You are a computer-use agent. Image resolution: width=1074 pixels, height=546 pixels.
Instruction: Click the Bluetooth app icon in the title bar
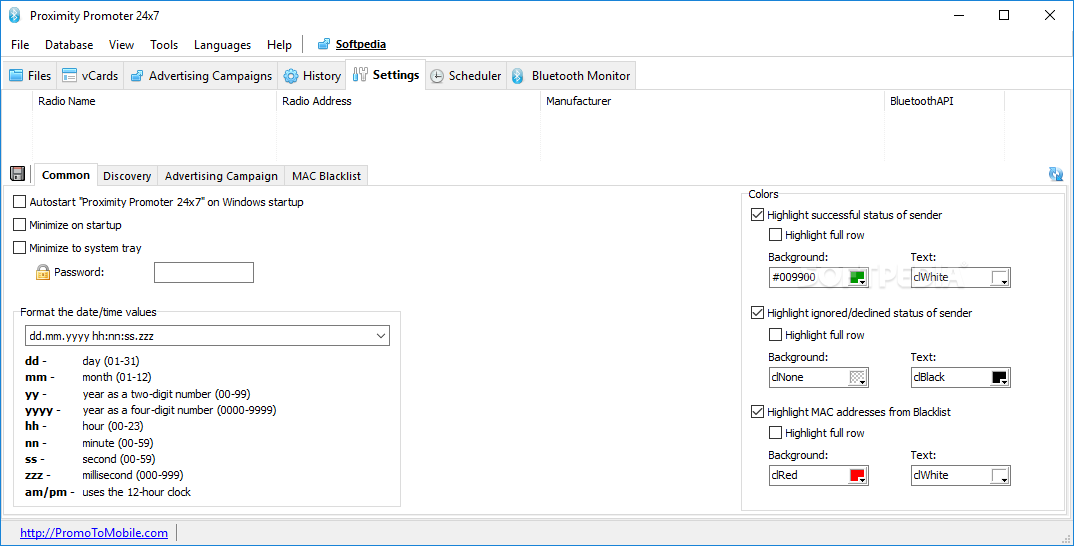tap(14, 15)
